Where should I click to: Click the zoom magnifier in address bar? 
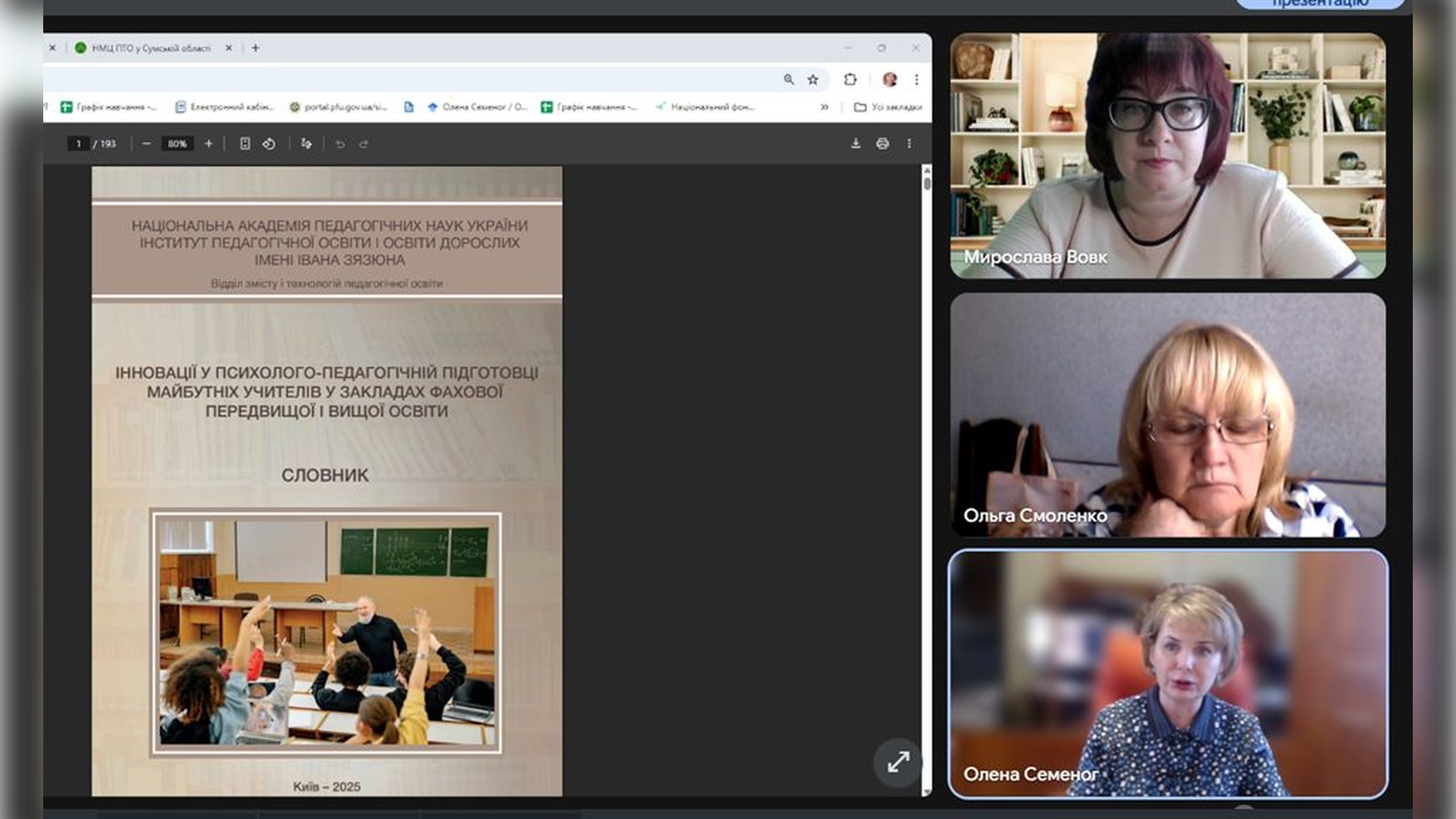coord(789,80)
